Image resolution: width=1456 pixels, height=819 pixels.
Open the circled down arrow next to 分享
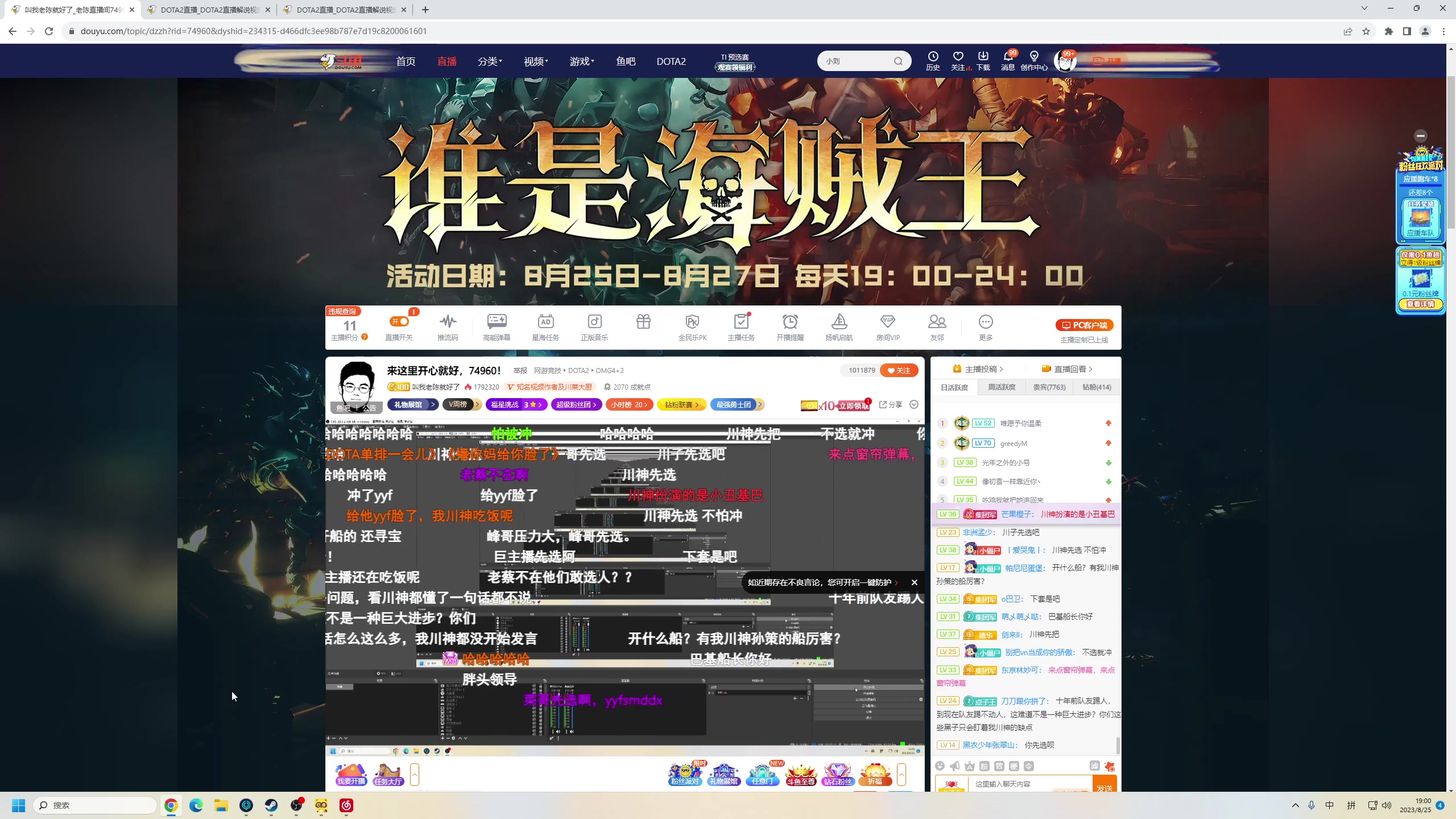(914, 404)
